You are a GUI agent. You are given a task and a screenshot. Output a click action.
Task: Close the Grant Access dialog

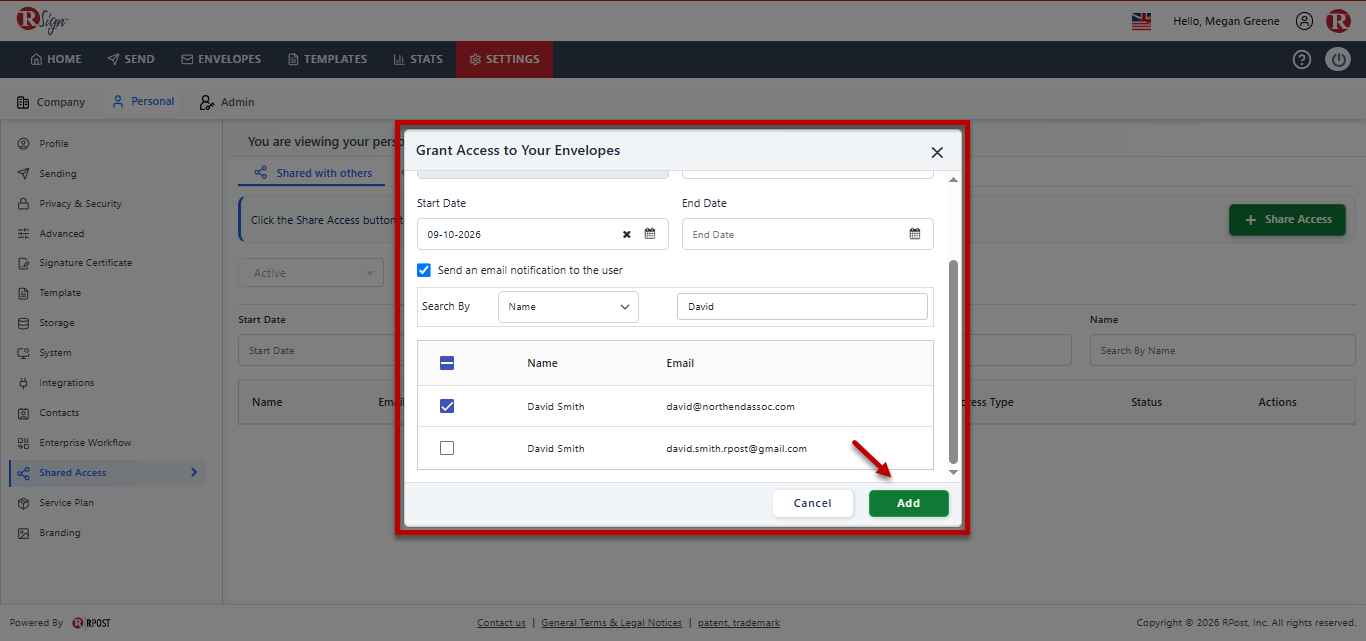tap(937, 152)
